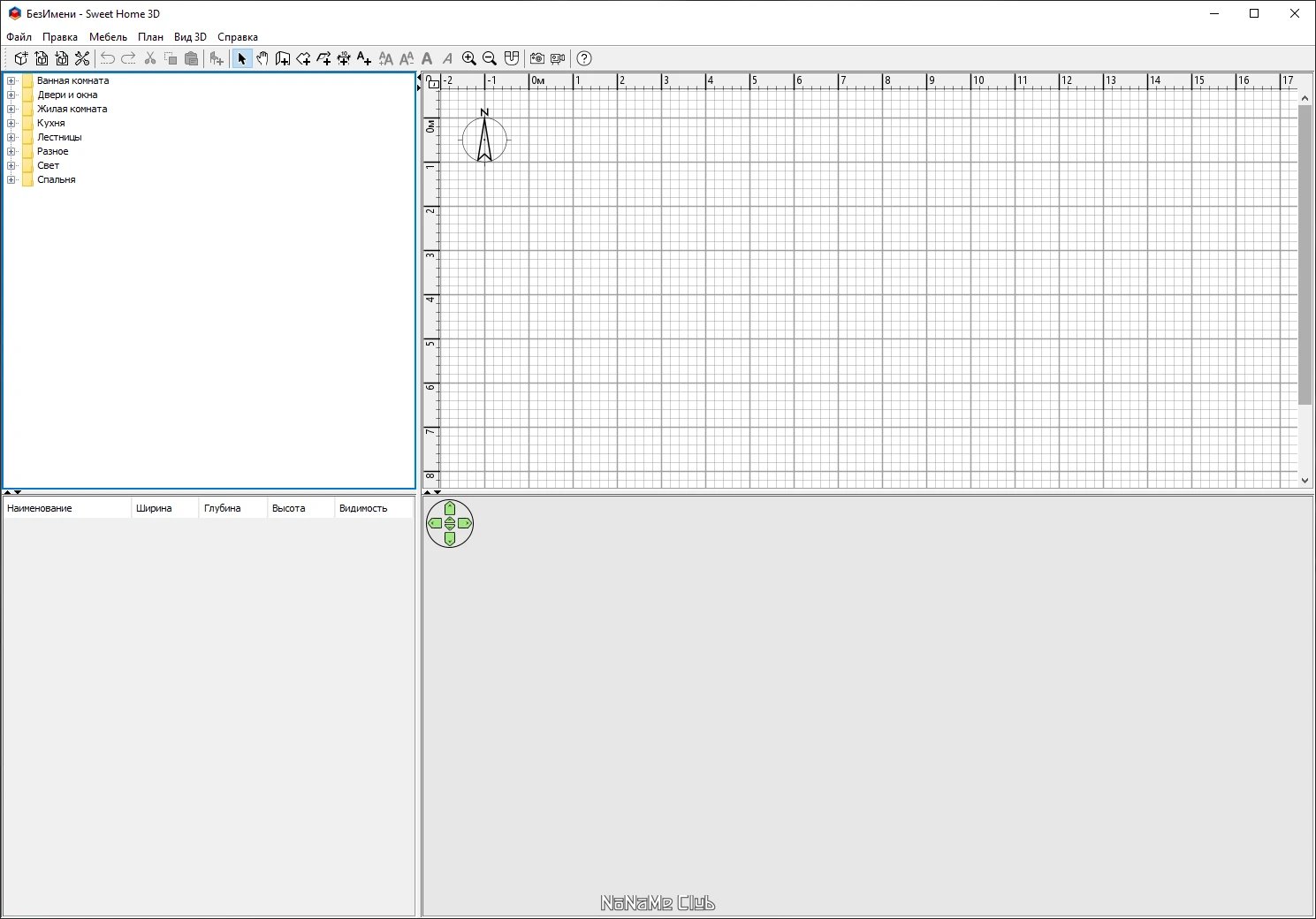Screen dimensions: 1316x919
Task: Choose the Create rooms tool
Action: [x=303, y=58]
